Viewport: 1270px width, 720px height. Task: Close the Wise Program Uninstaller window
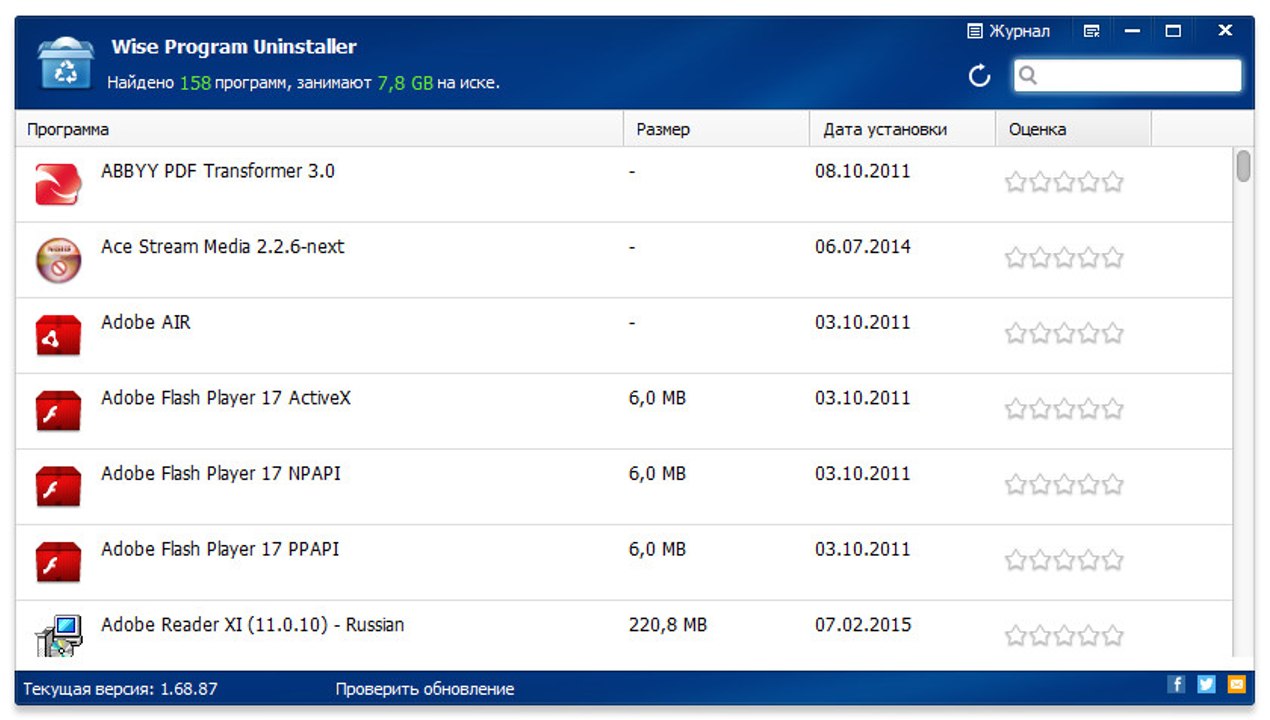(x=1225, y=31)
